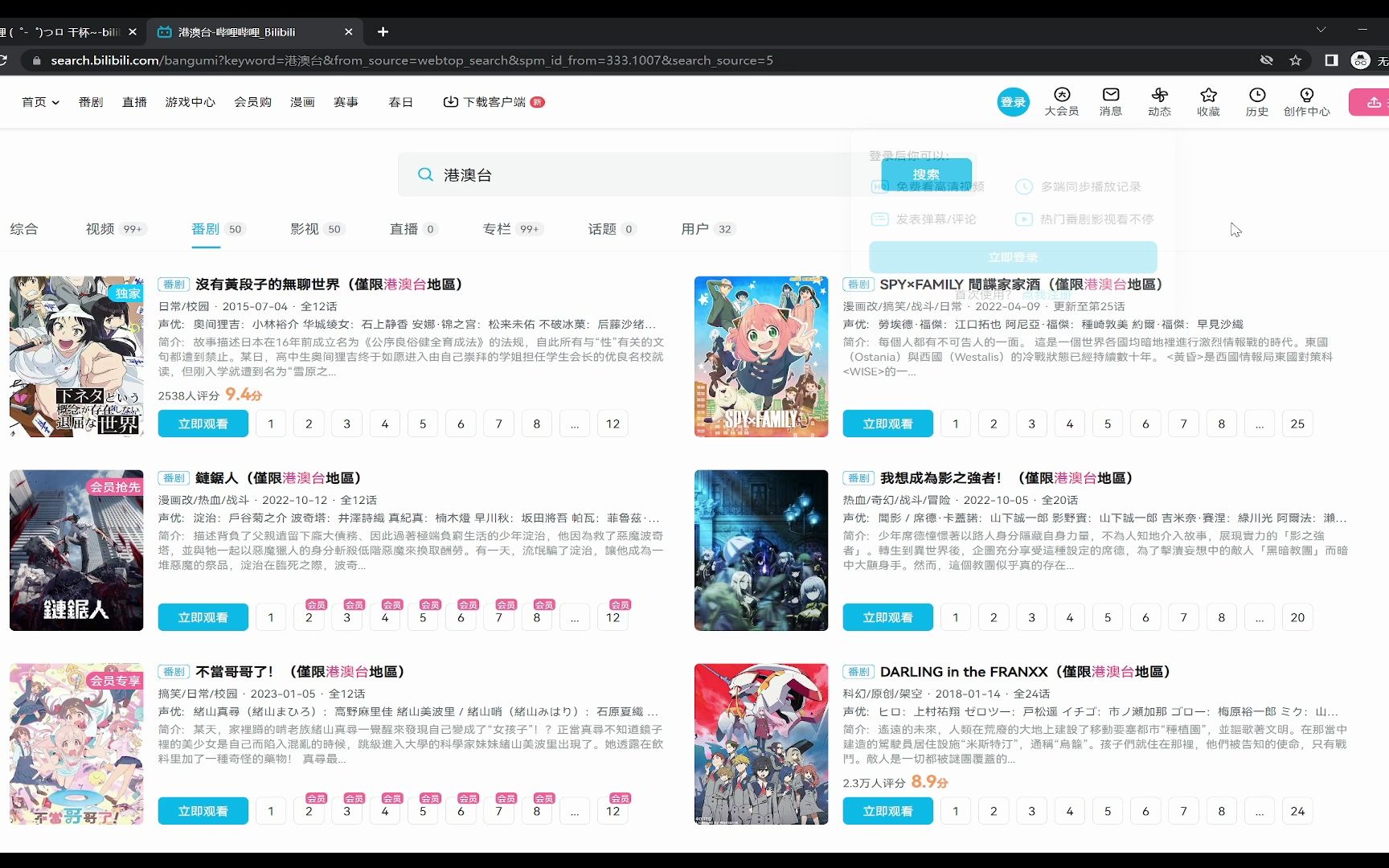
Task: Expand more episodes for 沒有黃段子的無聊世界
Action: (575, 424)
